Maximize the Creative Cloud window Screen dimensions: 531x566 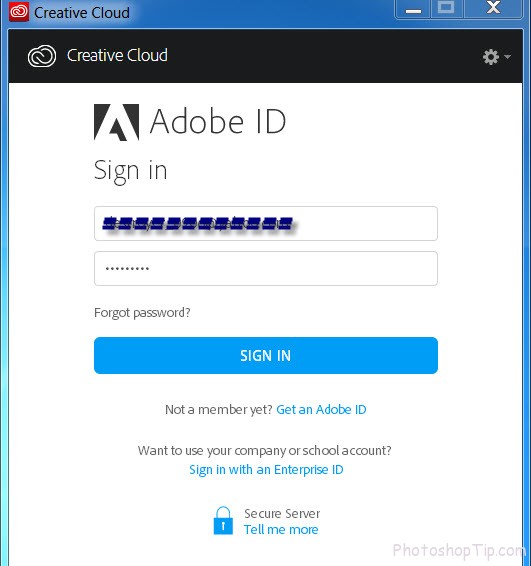point(446,9)
